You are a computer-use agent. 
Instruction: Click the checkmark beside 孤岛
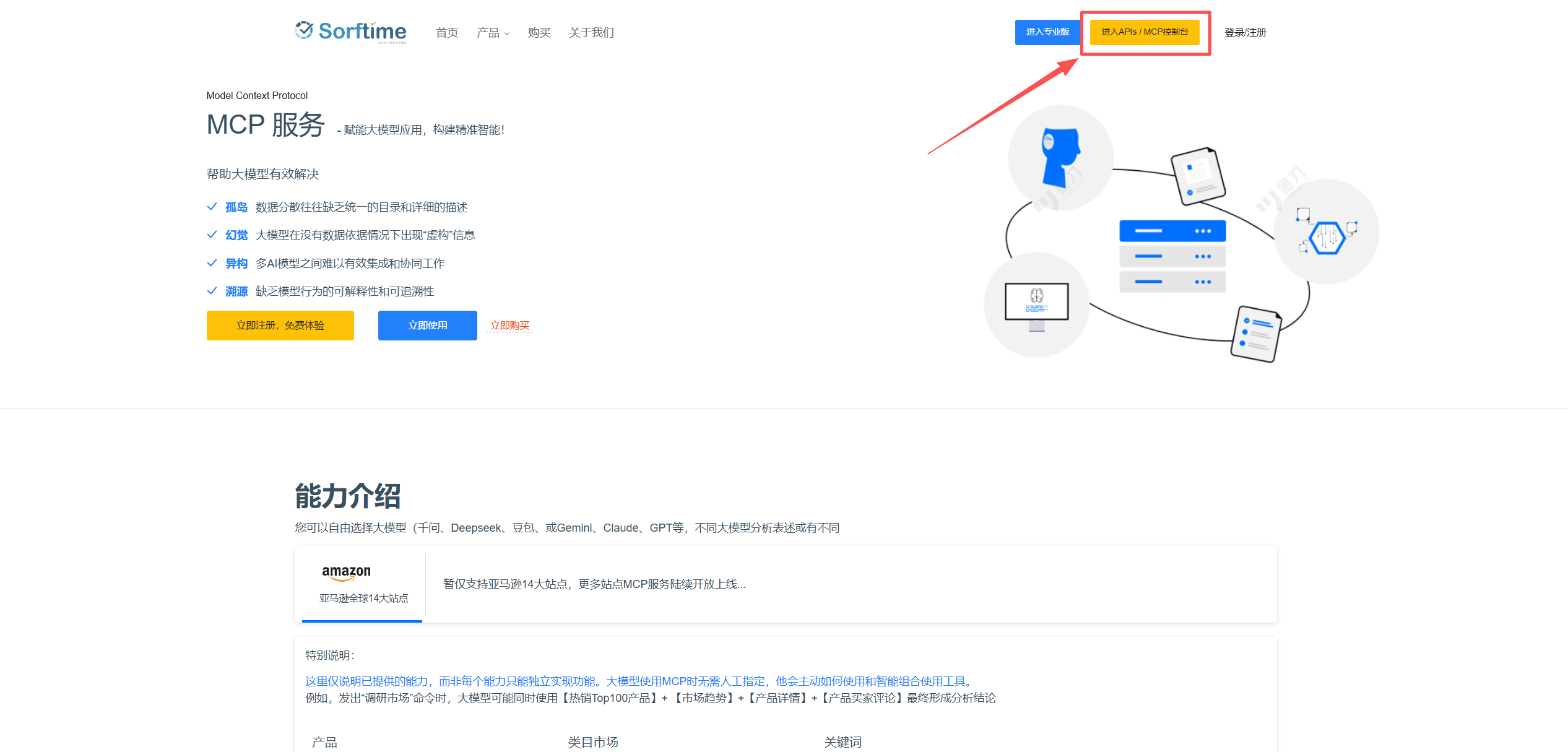click(212, 207)
